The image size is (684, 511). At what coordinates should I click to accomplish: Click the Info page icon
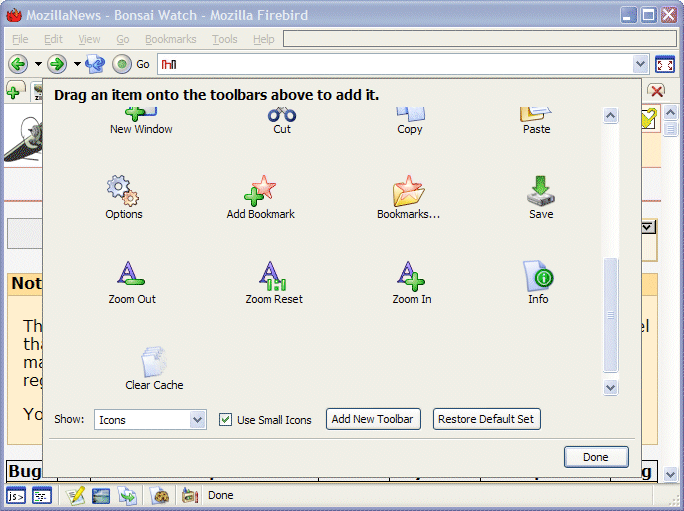(538, 275)
